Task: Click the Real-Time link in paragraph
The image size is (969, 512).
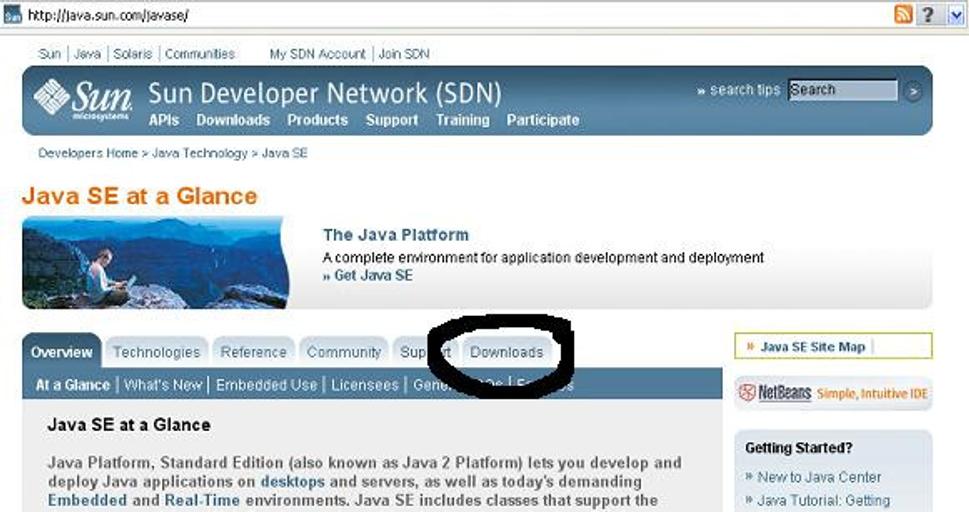Action: (202, 500)
